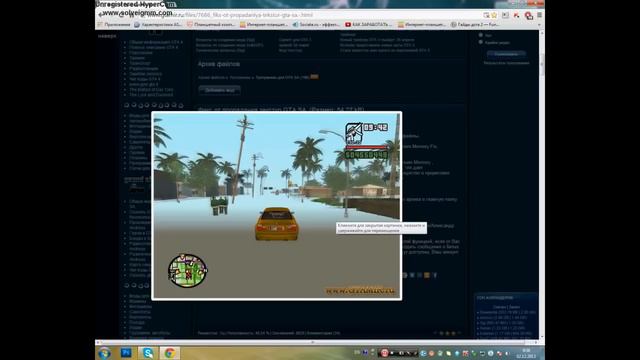Click the poll results link below vote button
Image resolution: width=640 pixels, height=360 pixels.
[506, 63]
